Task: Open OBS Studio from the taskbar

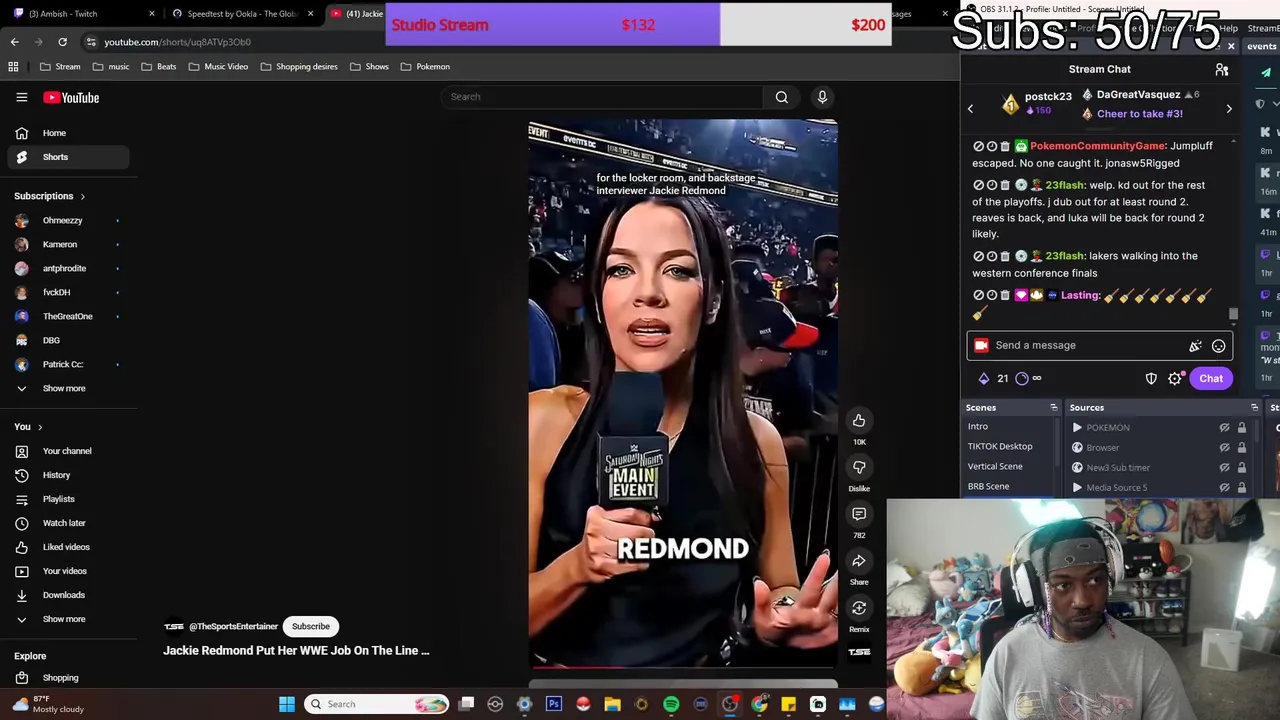Action: (730, 704)
